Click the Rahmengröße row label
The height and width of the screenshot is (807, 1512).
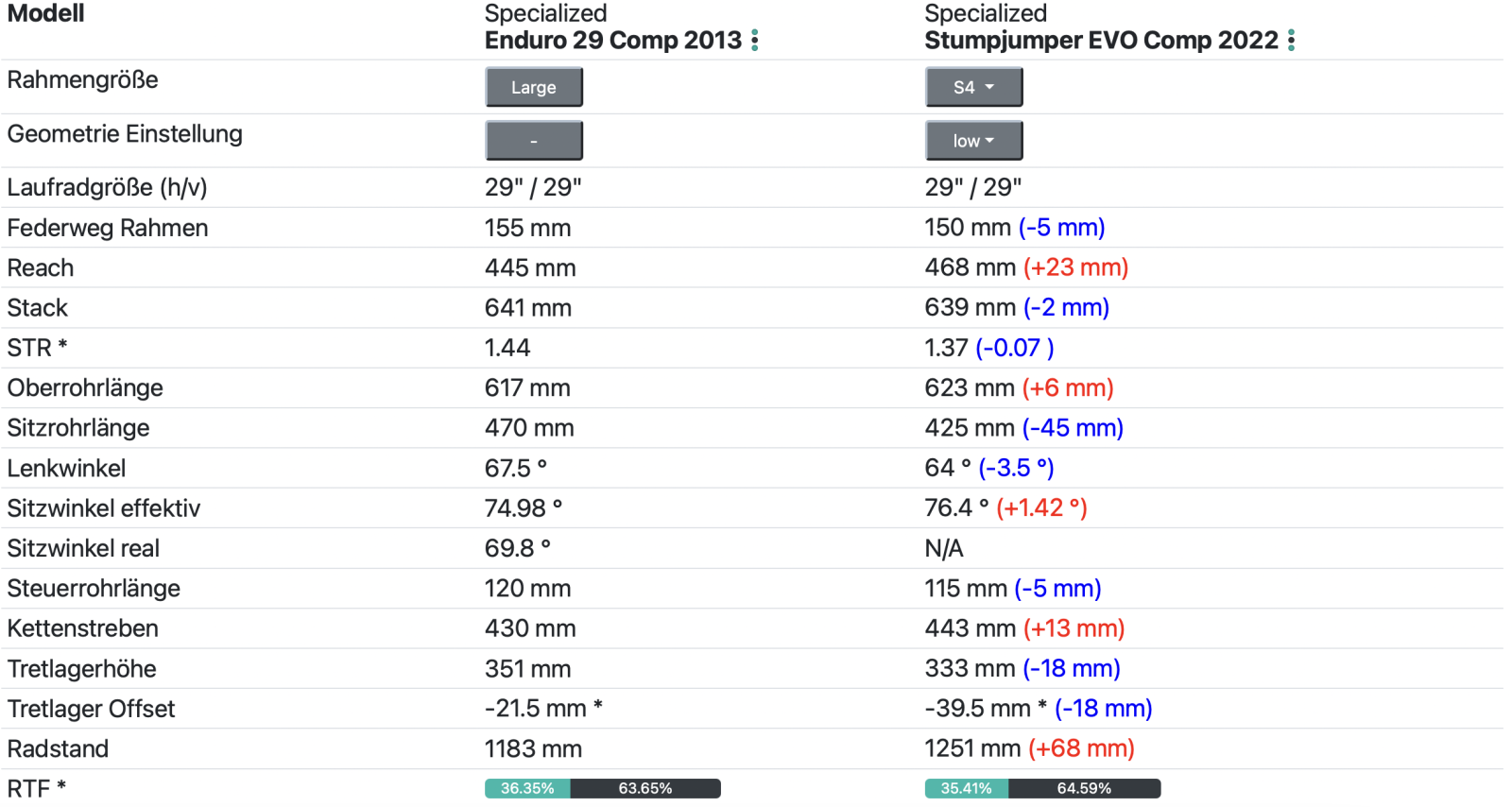click(x=82, y=79)
